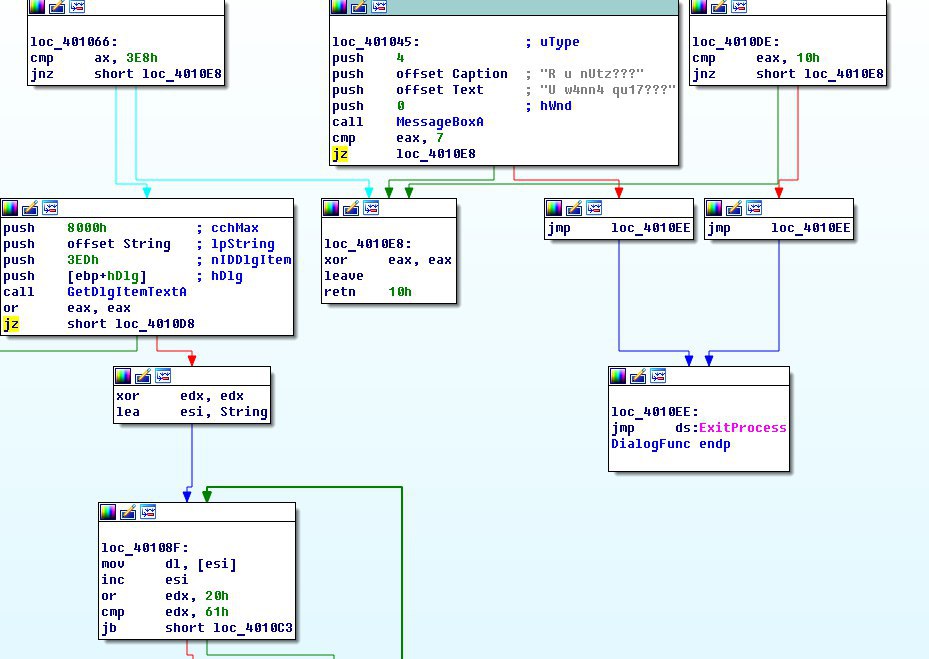Click 'short loc_4010C3' jump target
This screenshot has height=659, width=929.
(x=229, y=628)
